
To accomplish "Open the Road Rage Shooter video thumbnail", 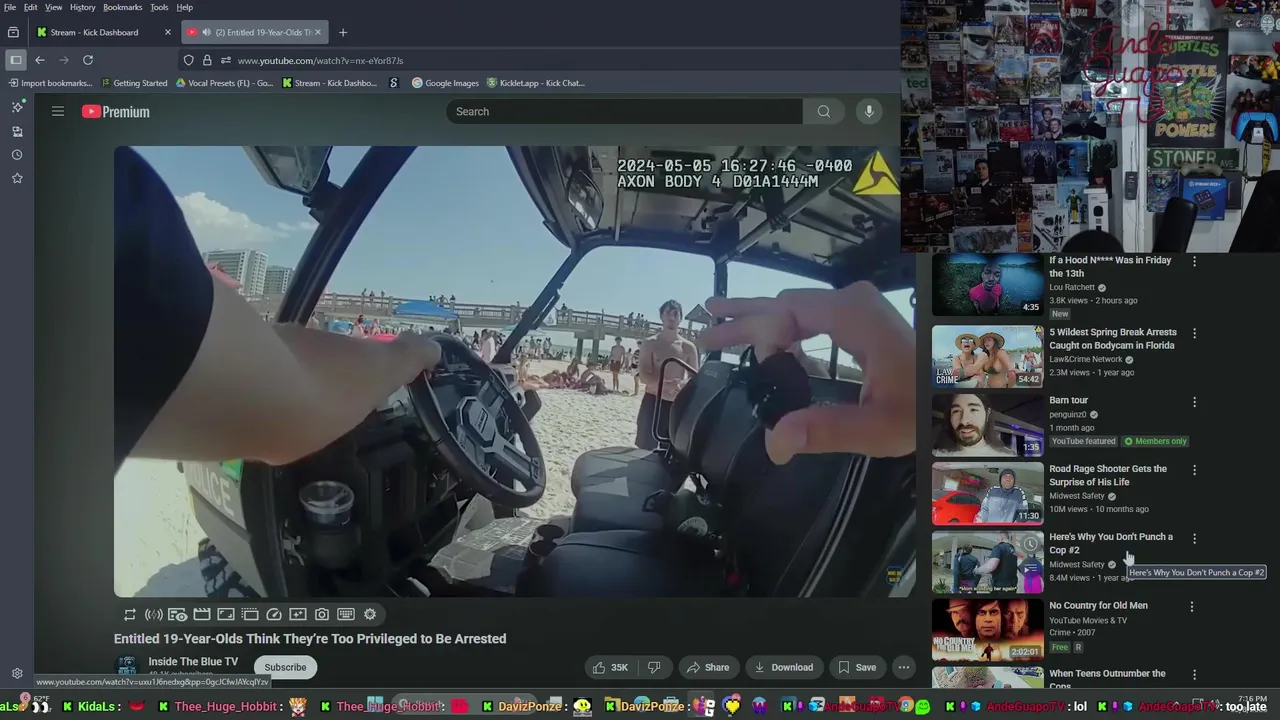I will tap(987, 493).
